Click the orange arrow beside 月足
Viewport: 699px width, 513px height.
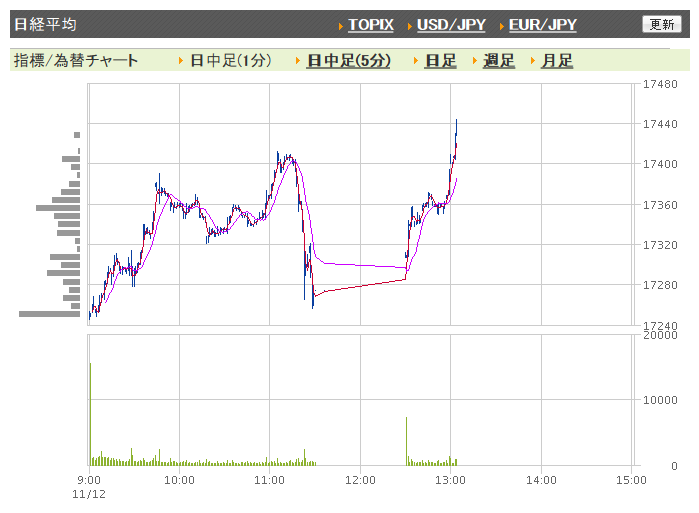[x=533, y=60]
